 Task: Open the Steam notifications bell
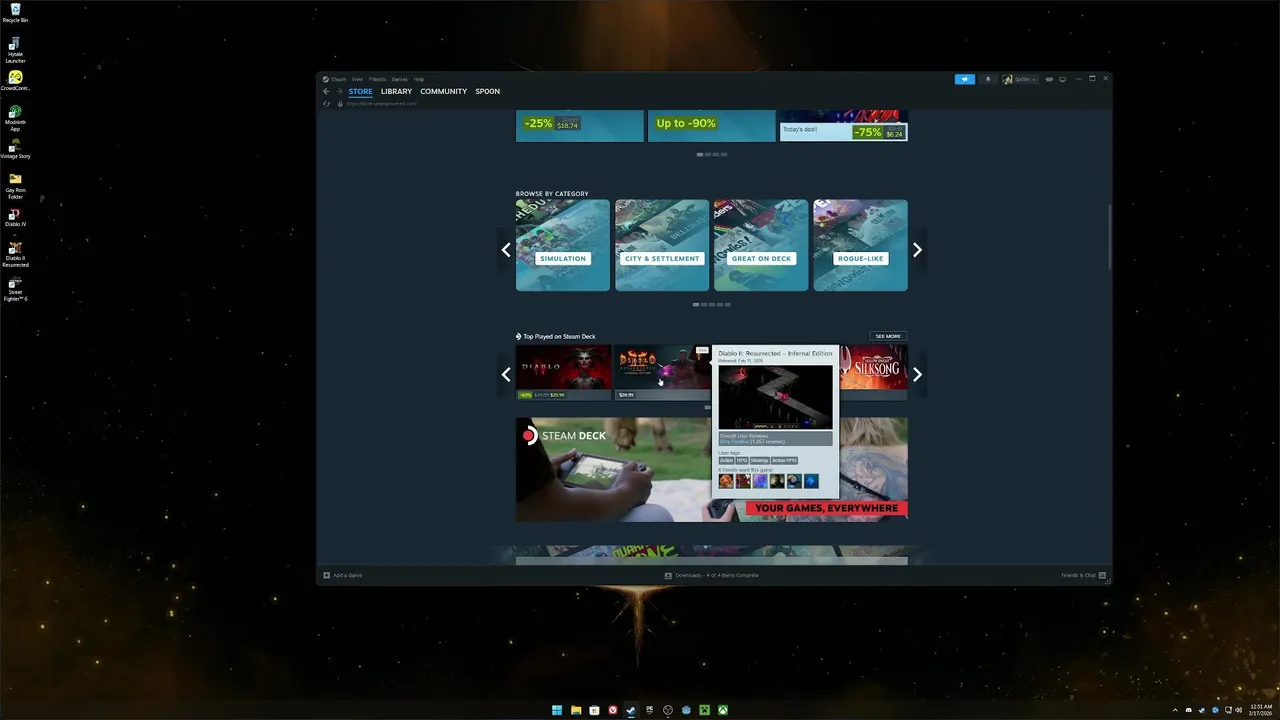coord(988,79)
